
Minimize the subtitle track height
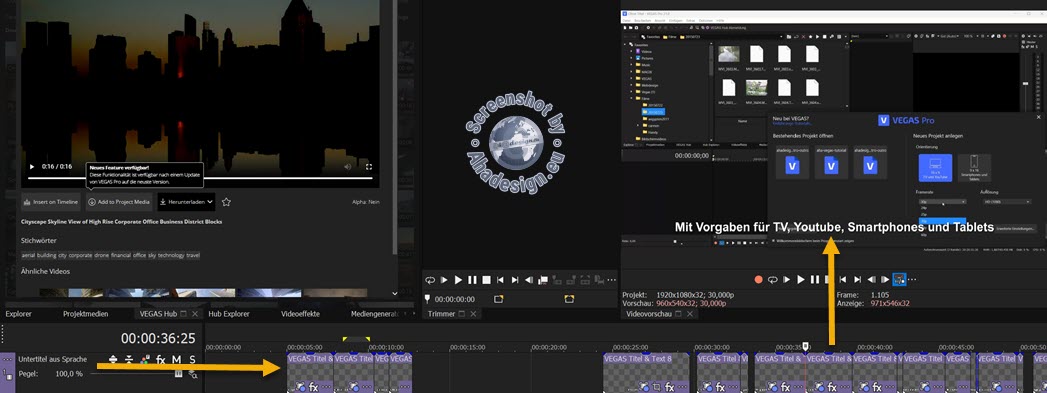pyautogui.click(x=128, y=359)
